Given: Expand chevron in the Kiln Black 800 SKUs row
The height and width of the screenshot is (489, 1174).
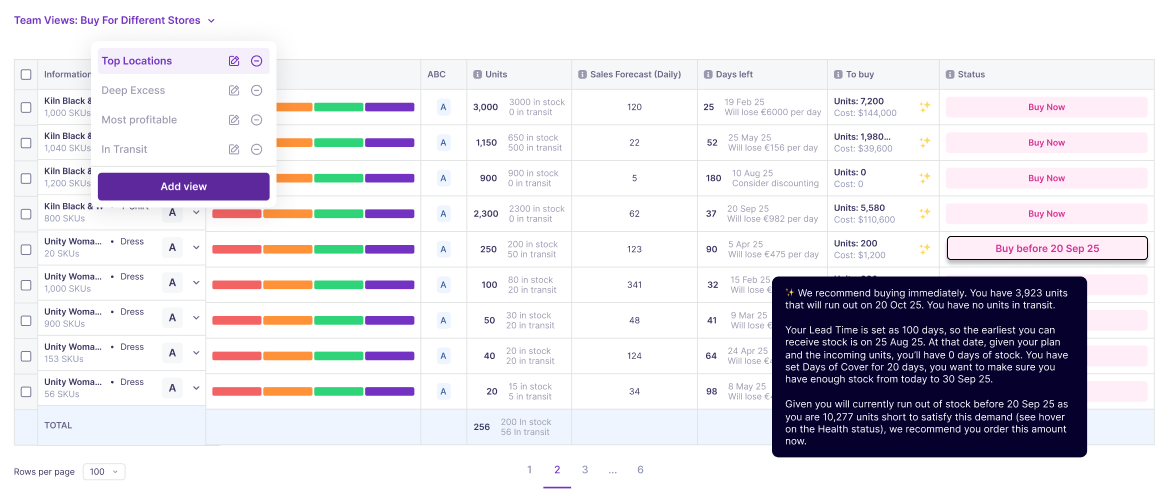Looking at the screenshot, I should pyautogui.click(x=196, y=213).
